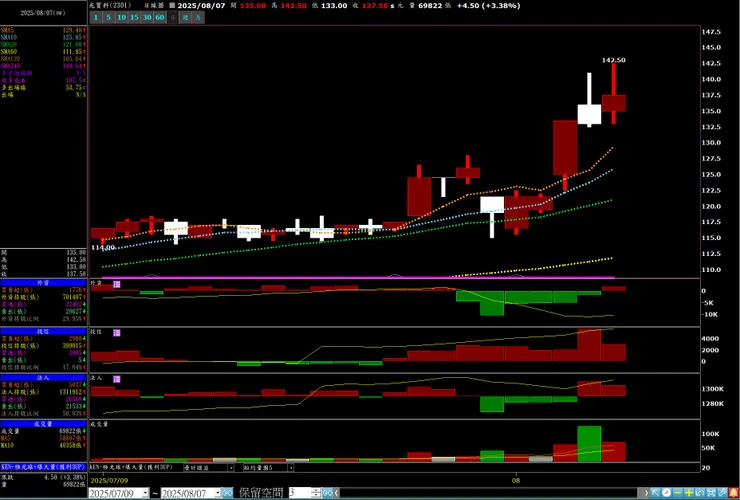
Task: Click the yellow plus zoom-in icon
Action: tap(689, 493)
